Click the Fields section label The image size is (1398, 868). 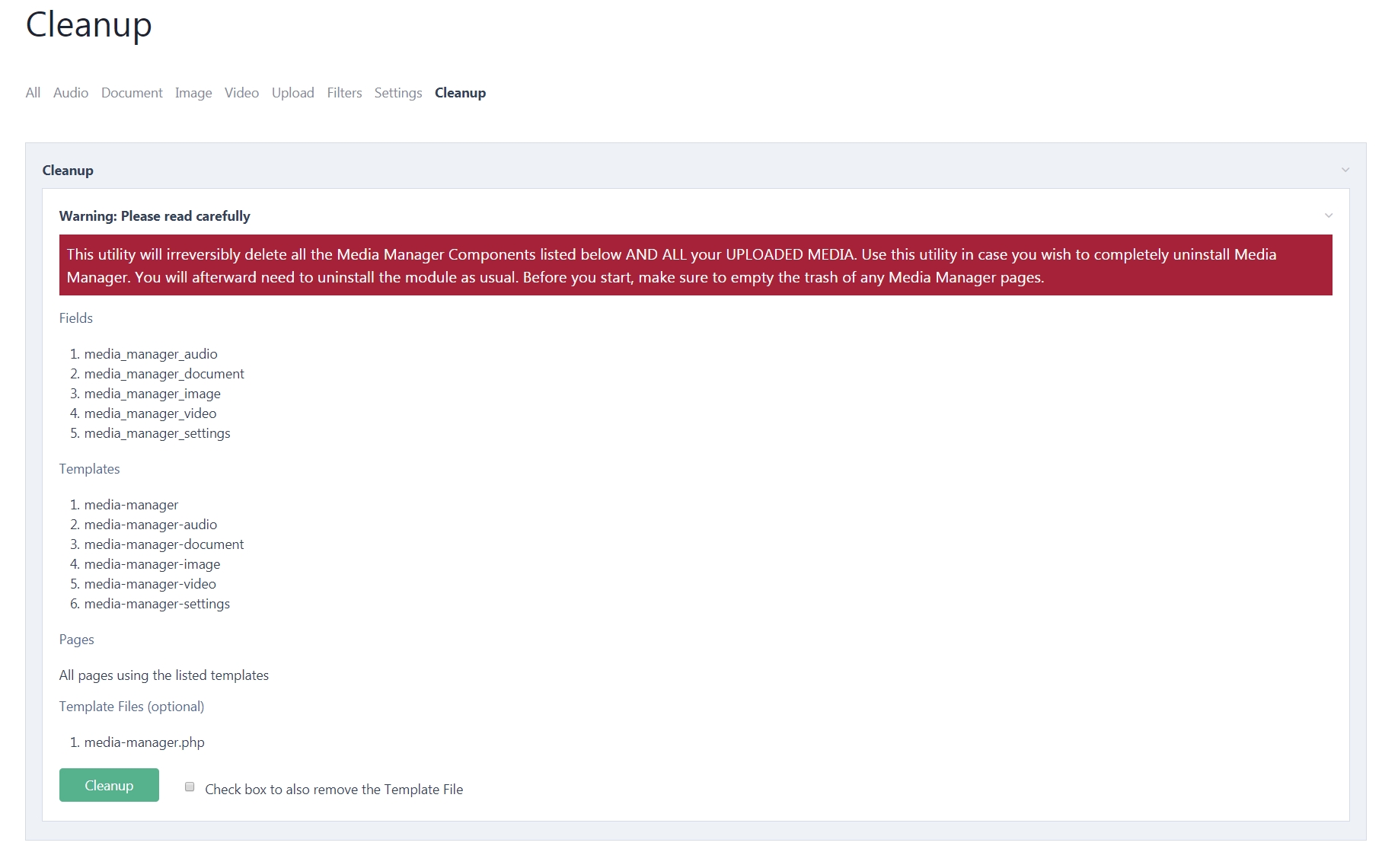point(76,318)
